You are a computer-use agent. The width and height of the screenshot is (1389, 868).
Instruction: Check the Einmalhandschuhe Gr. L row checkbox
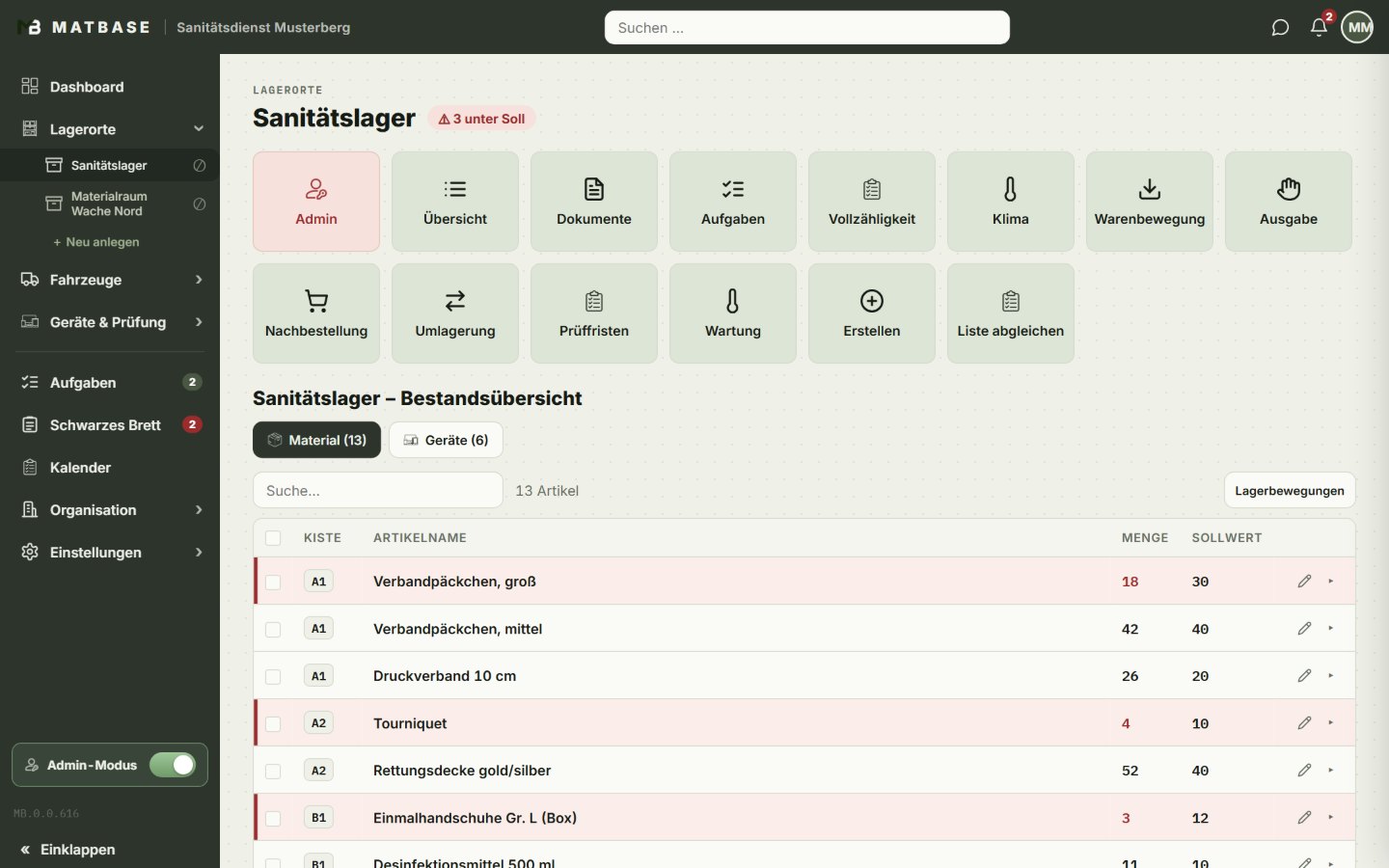(x=273, y=818)
